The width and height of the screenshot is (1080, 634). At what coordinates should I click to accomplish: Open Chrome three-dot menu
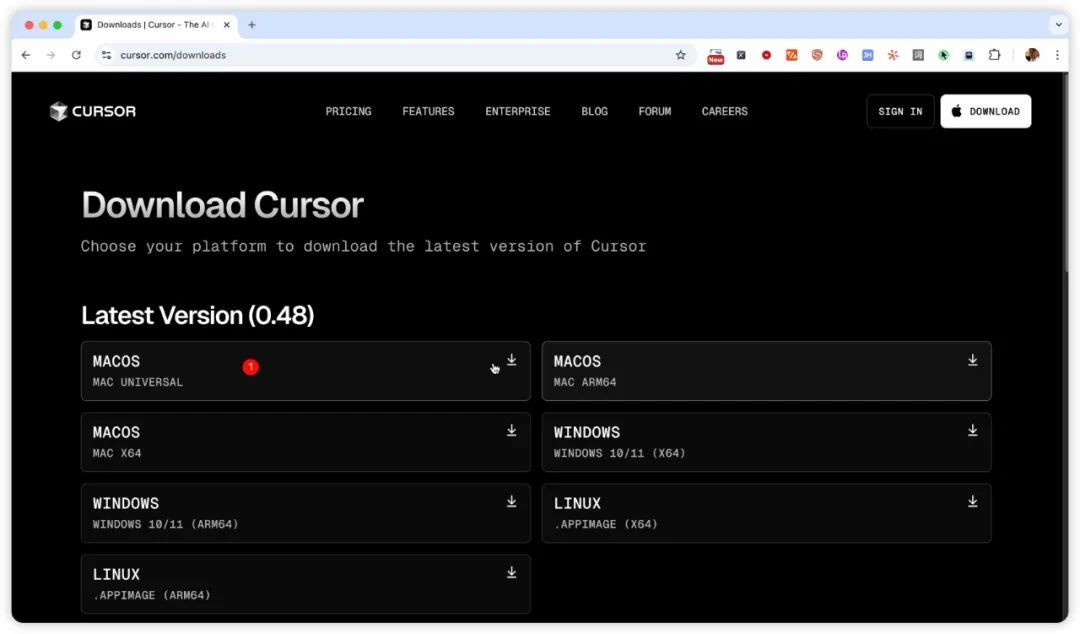point(1057,55)
